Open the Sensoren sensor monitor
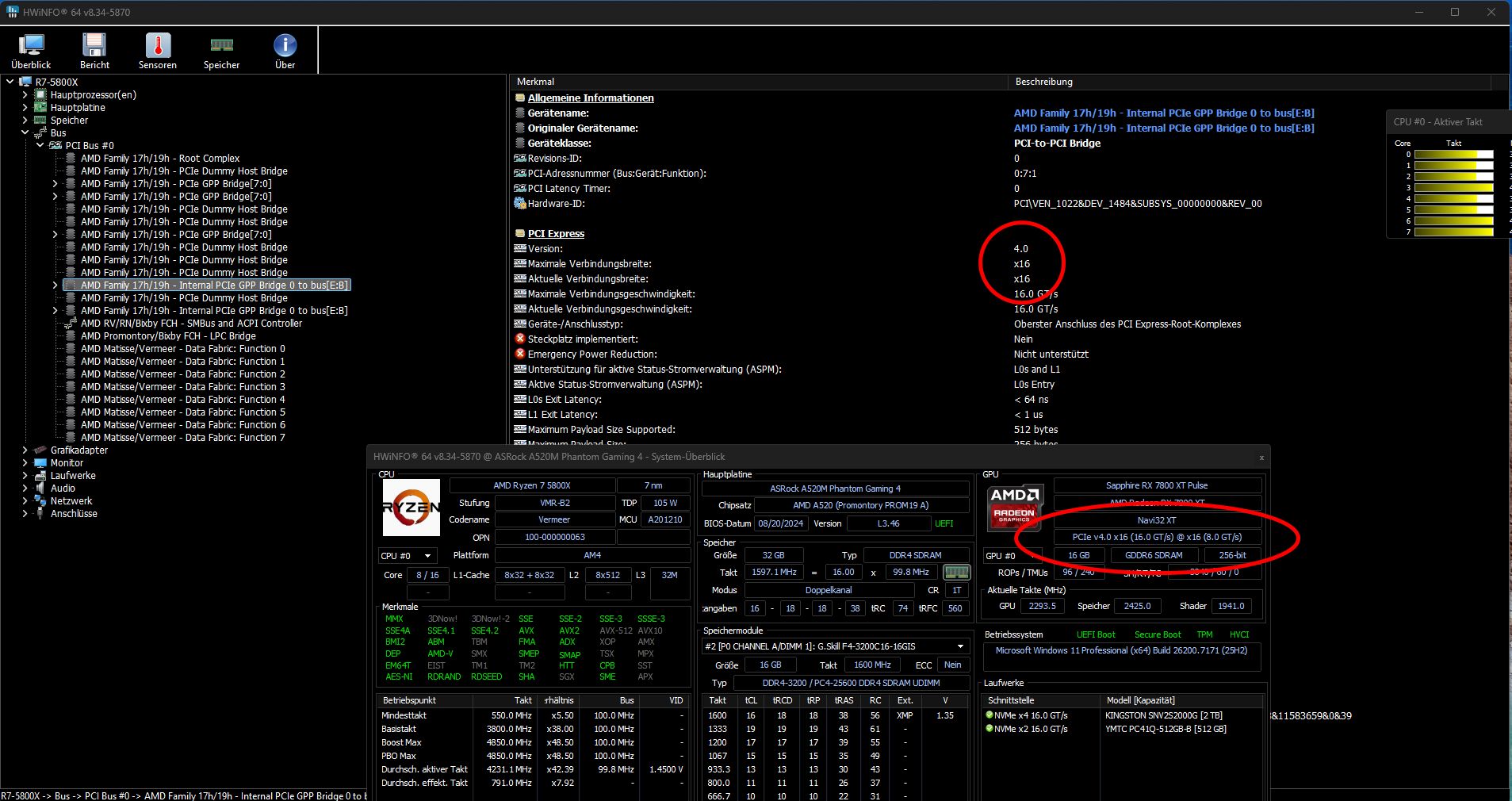This screenshot has width=1512, height=801. click(x=158, y=52)
